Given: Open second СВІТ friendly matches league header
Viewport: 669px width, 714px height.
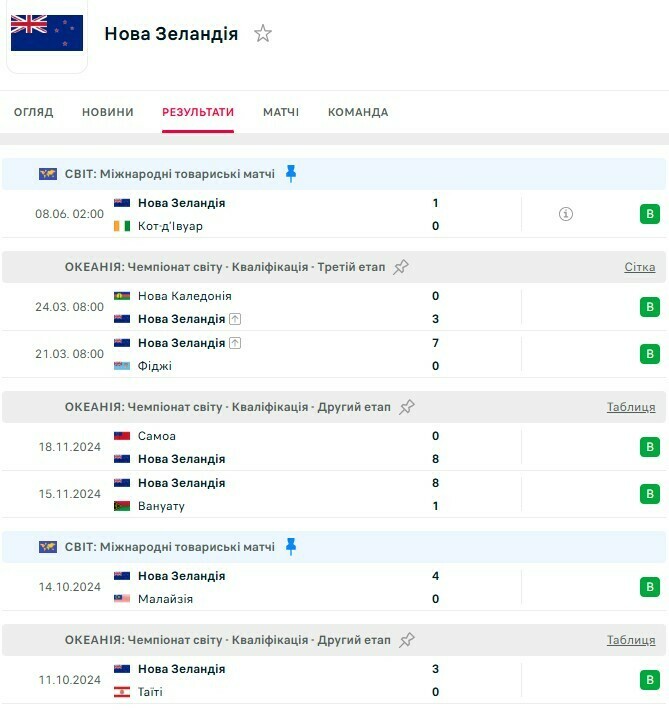Looking at the screenshot, I should (170, 547).
